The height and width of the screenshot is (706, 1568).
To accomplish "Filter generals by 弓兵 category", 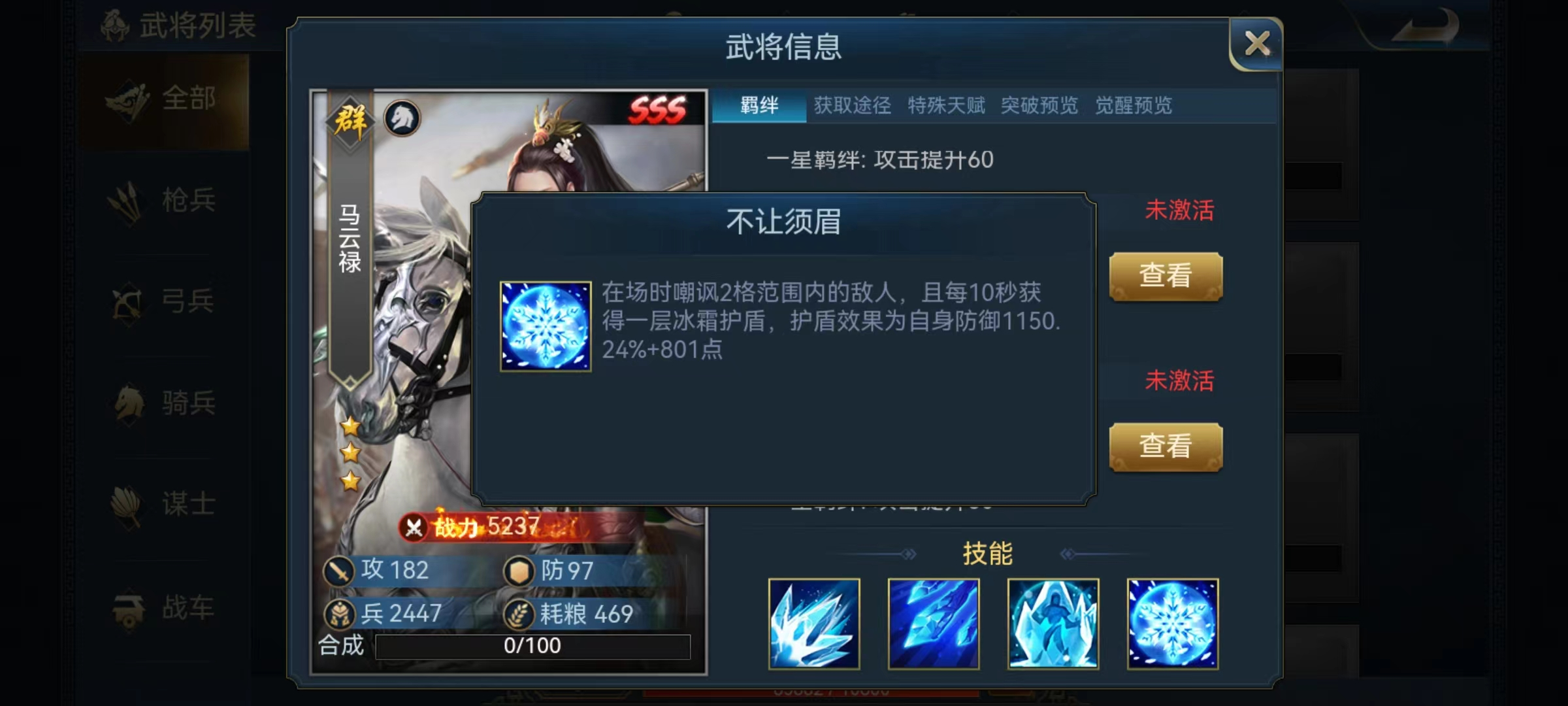I will [163, 301].
